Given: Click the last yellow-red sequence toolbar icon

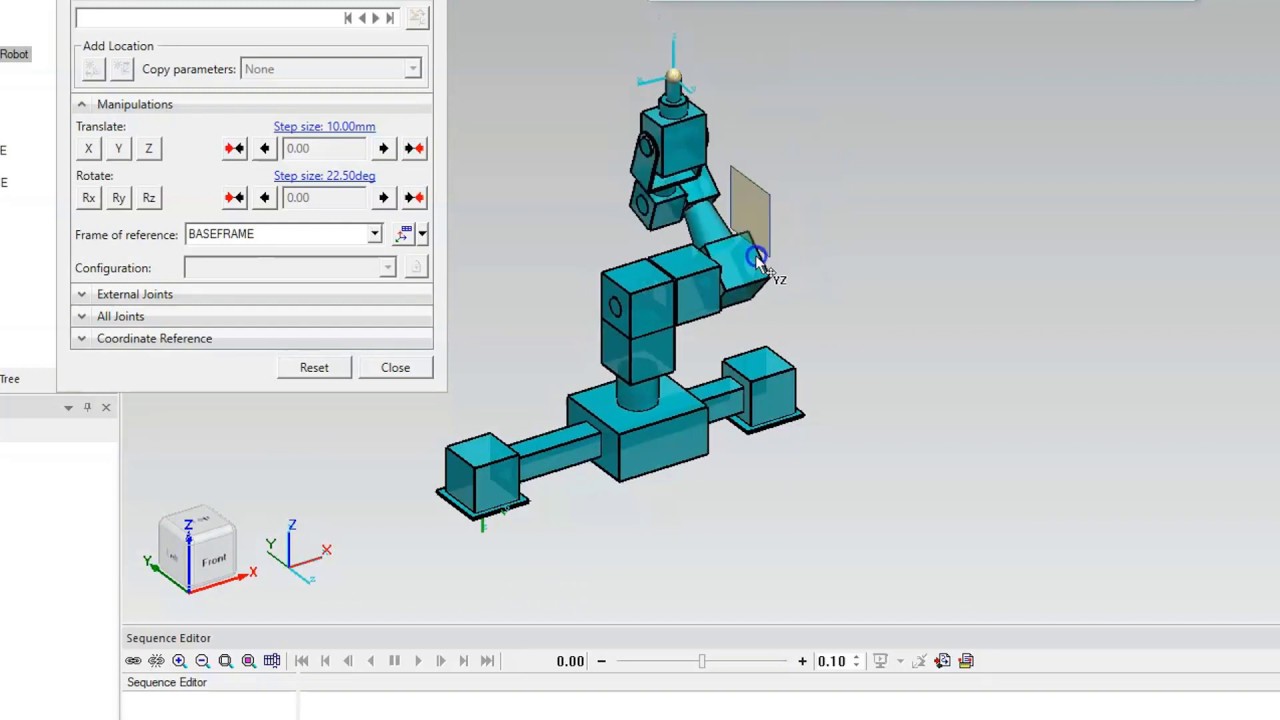Looking at the screenshot, I should click(966, 661).
